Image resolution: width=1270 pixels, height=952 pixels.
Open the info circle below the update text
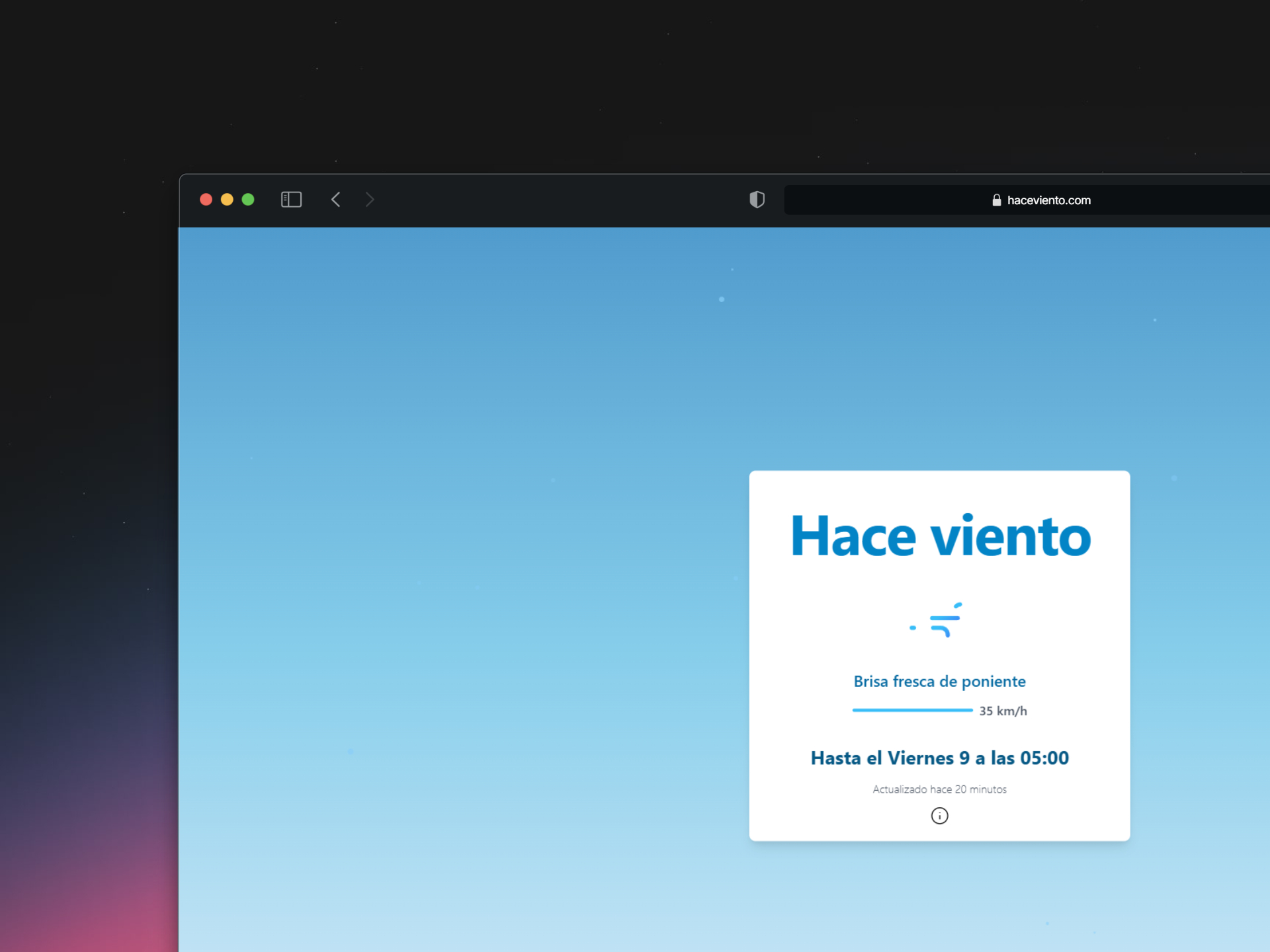(x=939, y=816)
